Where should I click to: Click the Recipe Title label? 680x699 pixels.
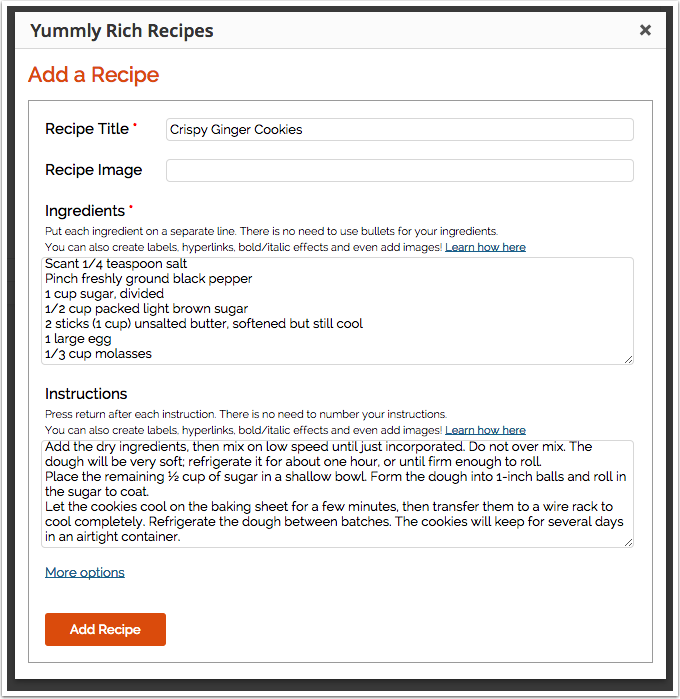point(87,129)
